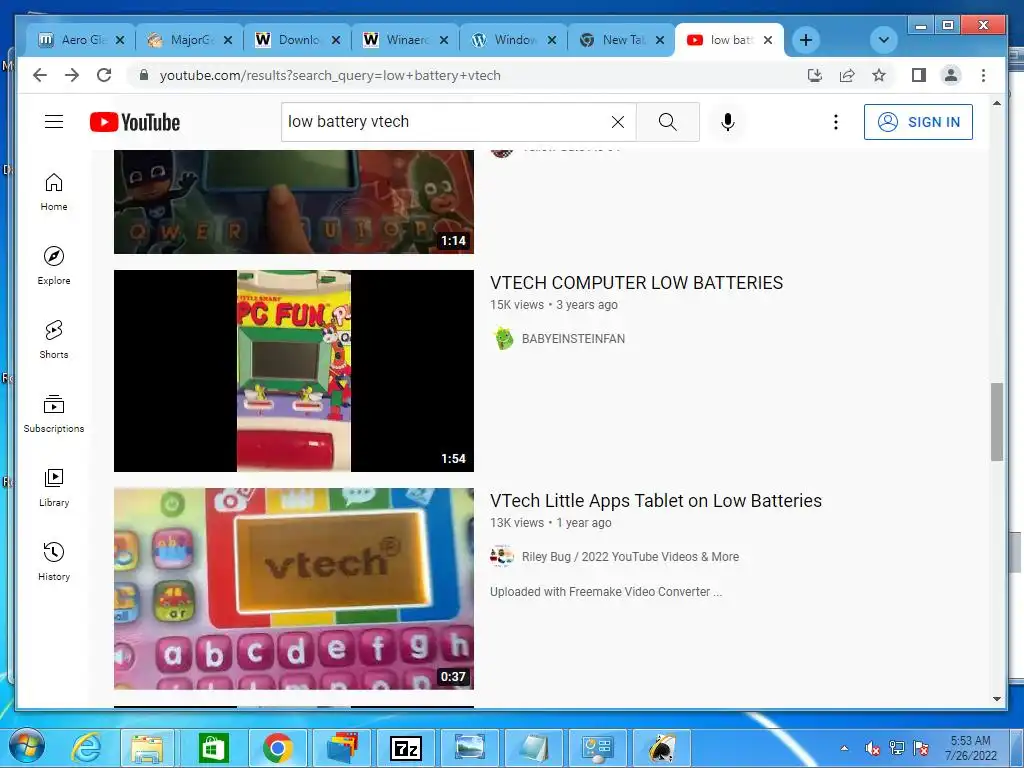Go forward with the browser forward arrow
This screenshot has height=768, width=1024.
[x=72, y=75]
